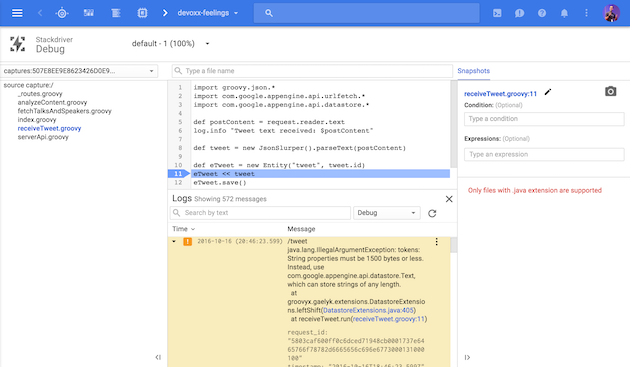Collapse the right snapshot panel arrow
This screenshot has width=630, height=367.
coord(467,357)
